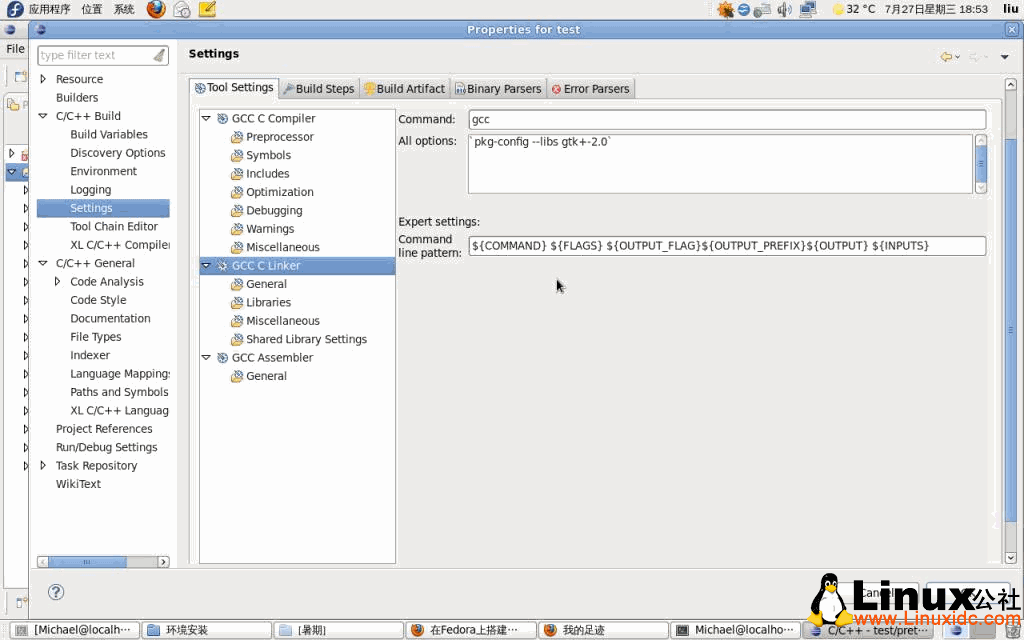1024x640 pixels.
Task: Expand the Resource item in left sidebar
Action: (43, 79)
